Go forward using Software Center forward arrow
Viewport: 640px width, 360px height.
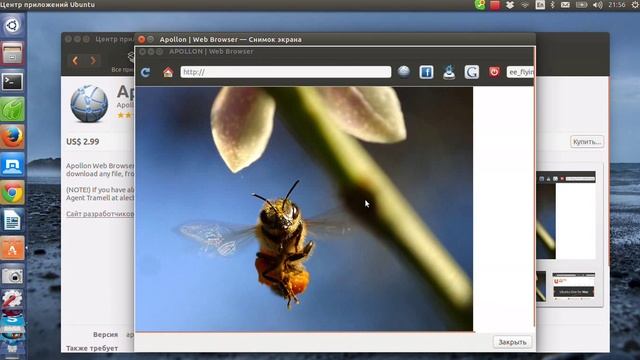pos(93,60)
